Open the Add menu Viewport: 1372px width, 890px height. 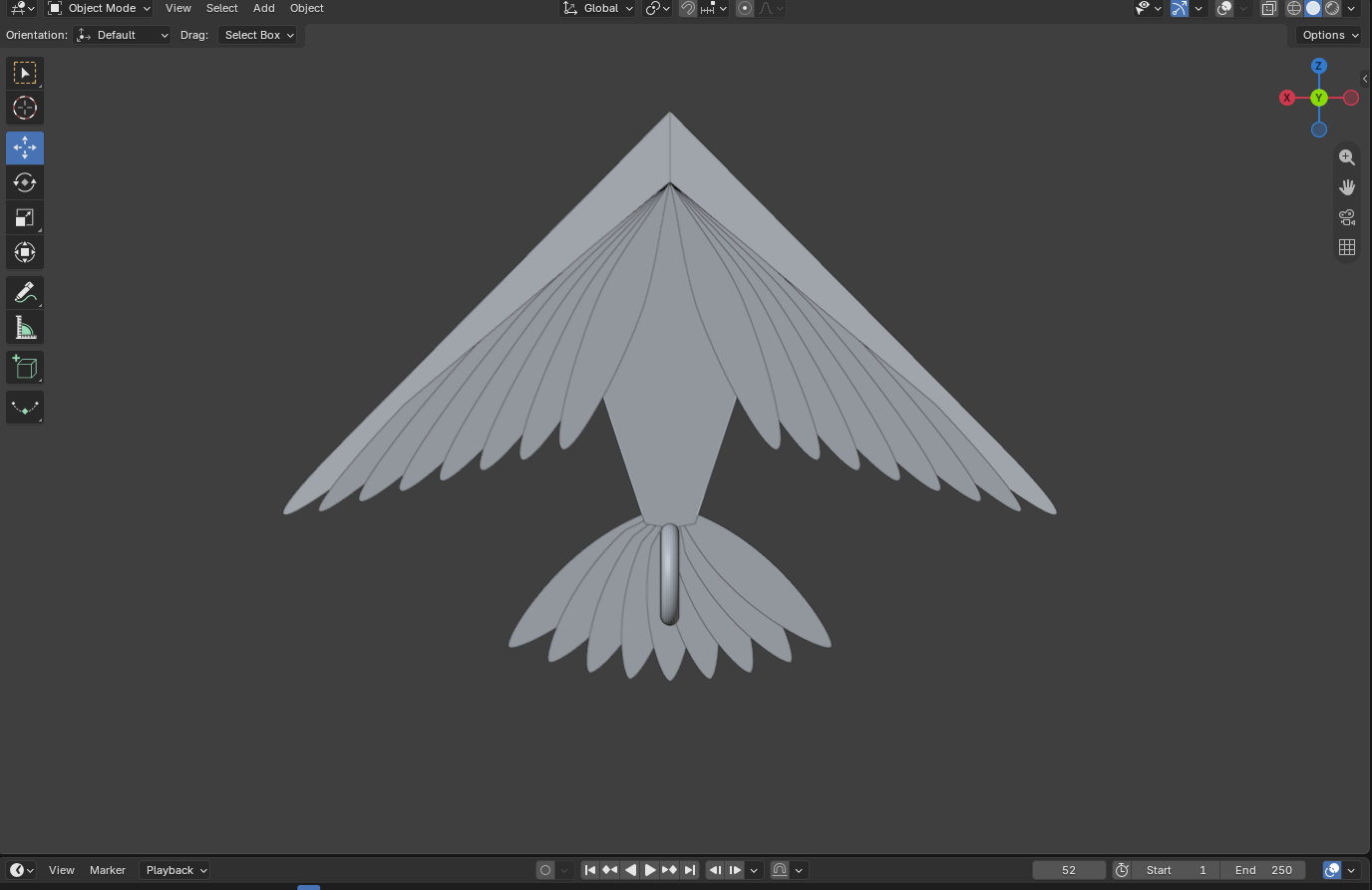pos(264,8)
